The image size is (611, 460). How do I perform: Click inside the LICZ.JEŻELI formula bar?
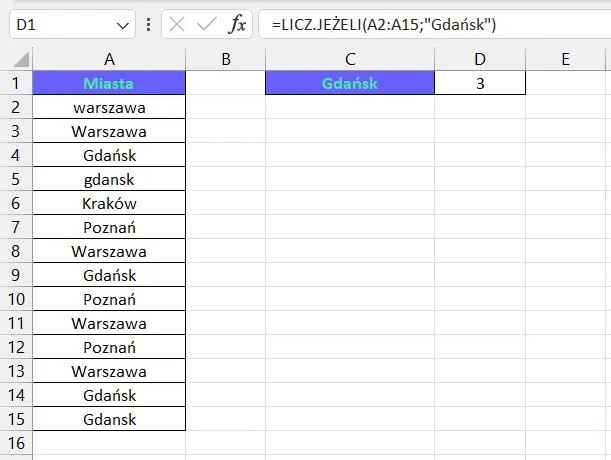(x=430, y=24)
